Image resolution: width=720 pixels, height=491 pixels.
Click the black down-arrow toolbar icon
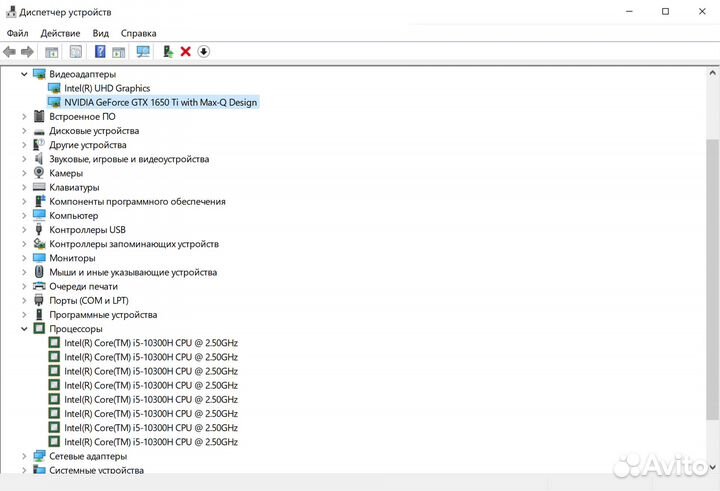tap(204, 52)
